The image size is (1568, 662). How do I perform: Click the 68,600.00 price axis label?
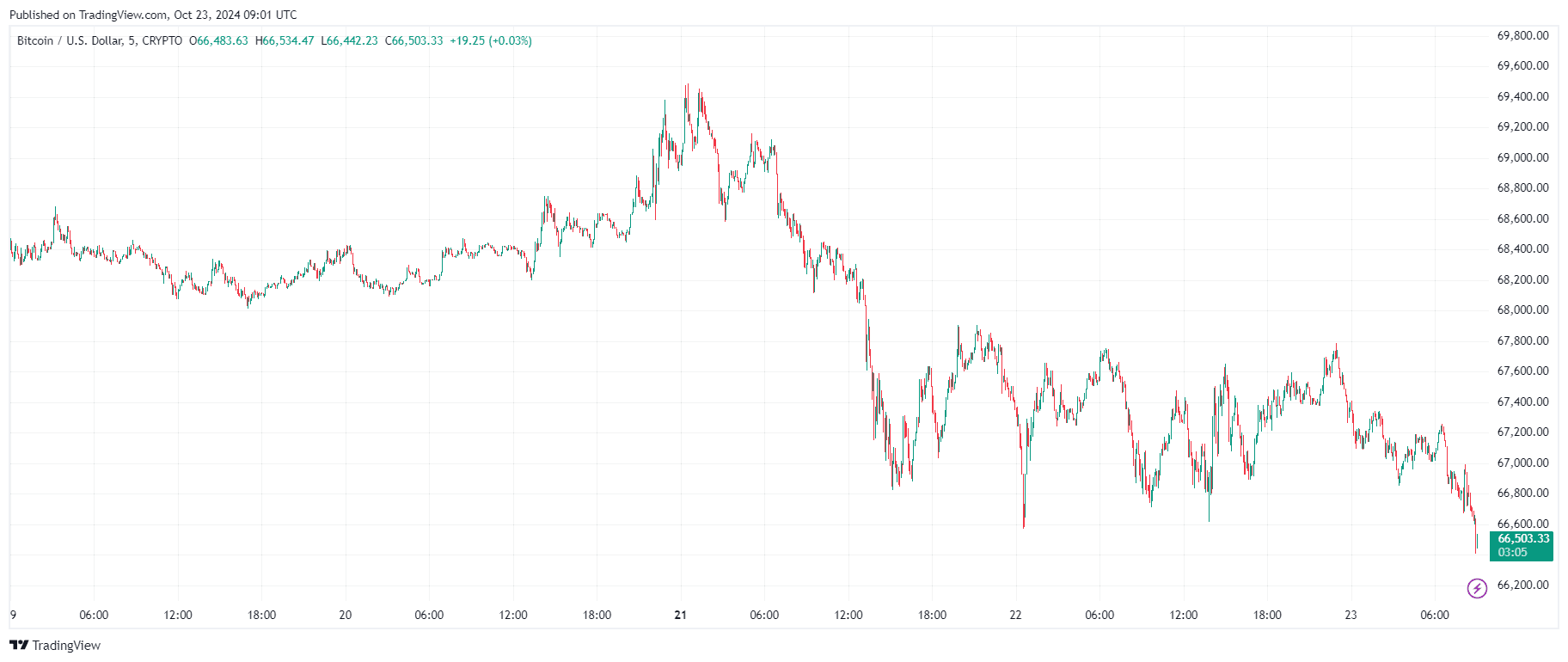(x=1522, y=218)
